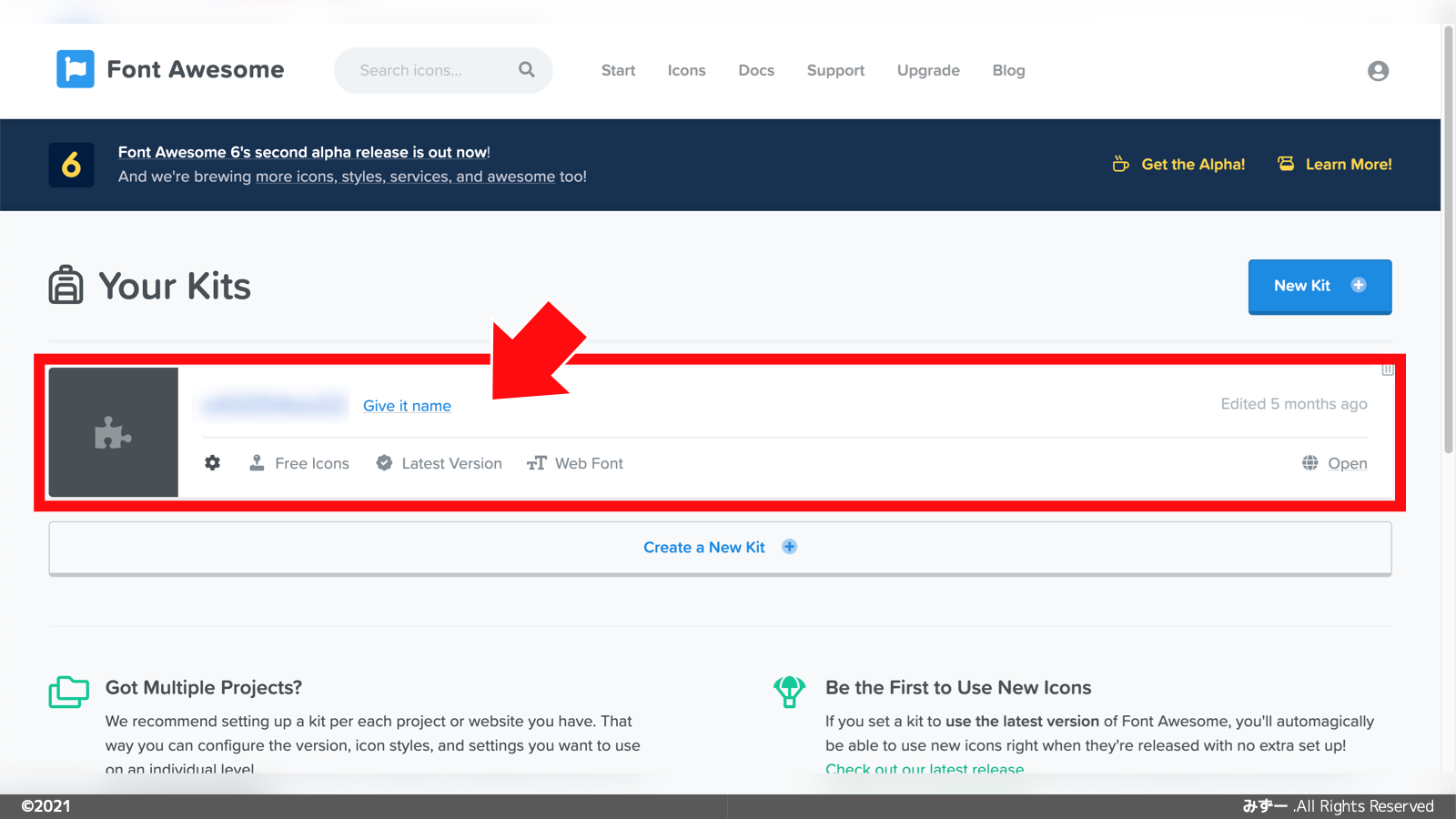Screen dimensions: 1456x819
Task: Click the green folders icon
Action: [x=68, y=692]
